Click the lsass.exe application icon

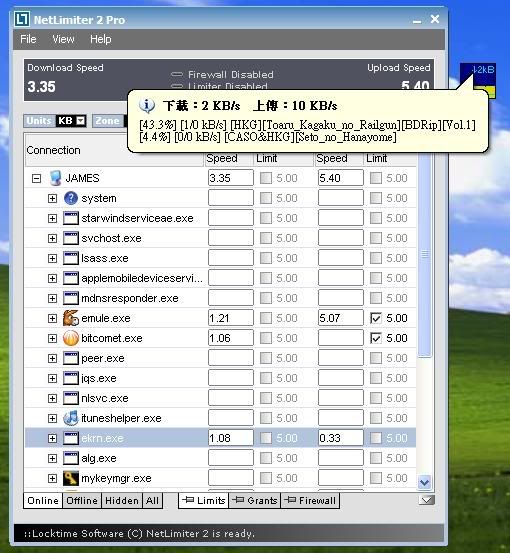pos(71,258)
